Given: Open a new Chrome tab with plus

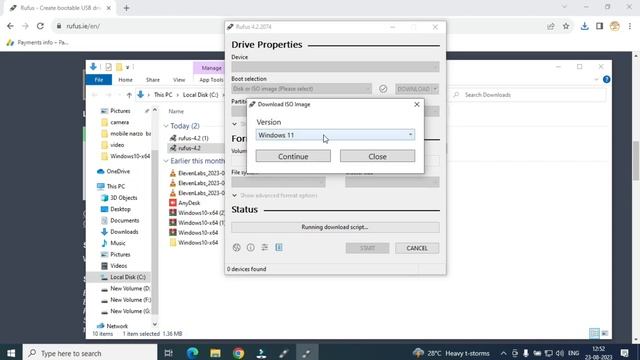Looking at the screenshot, I should click(x=126, y=8).
